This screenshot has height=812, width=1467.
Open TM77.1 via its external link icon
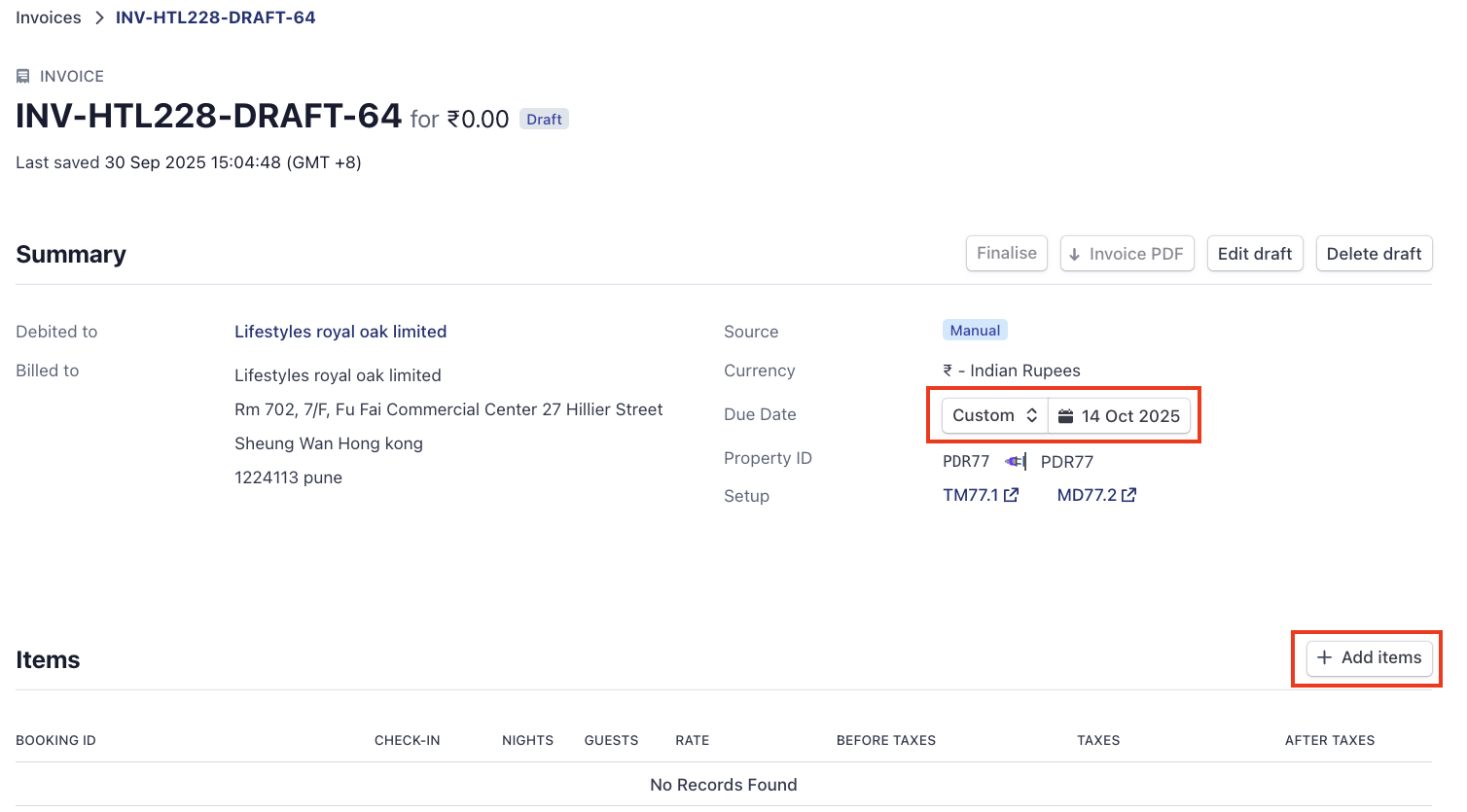[1012, 495]
